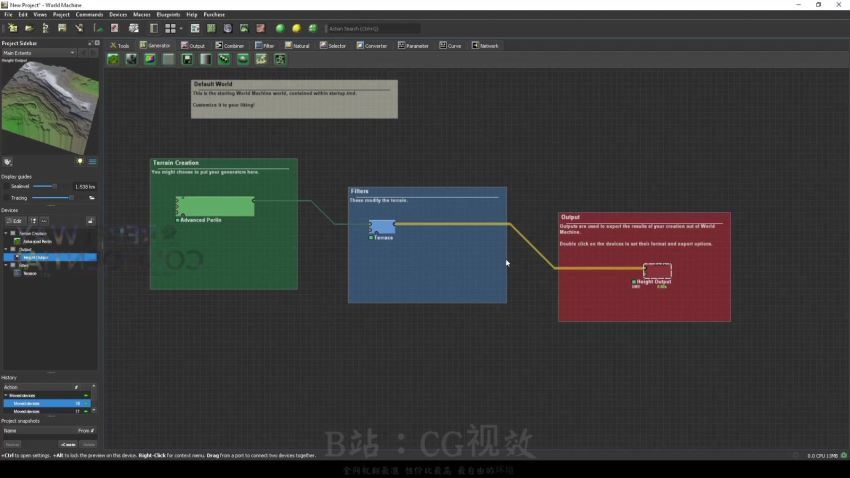Click the sort-order button beside Edit
Viewport: 850px width, 478px height.
[33, 221]
